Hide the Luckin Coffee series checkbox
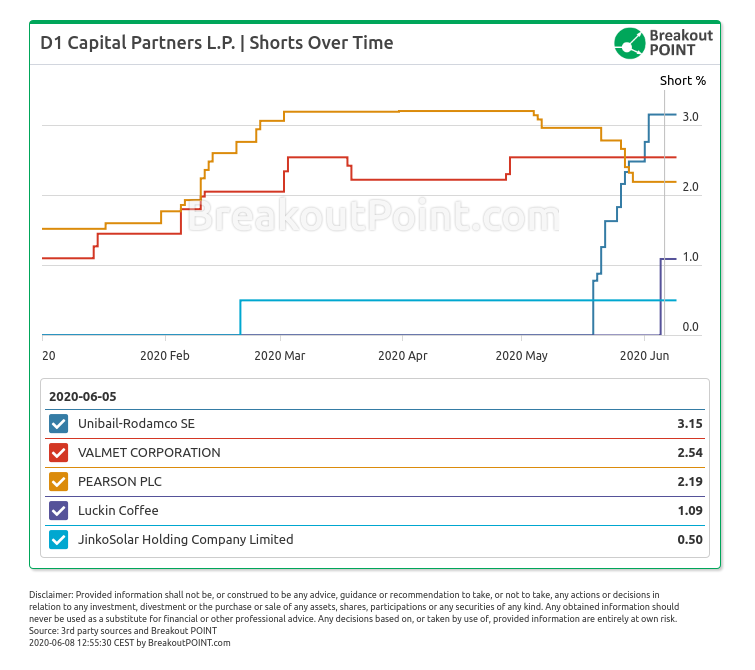 coord(58,511)
